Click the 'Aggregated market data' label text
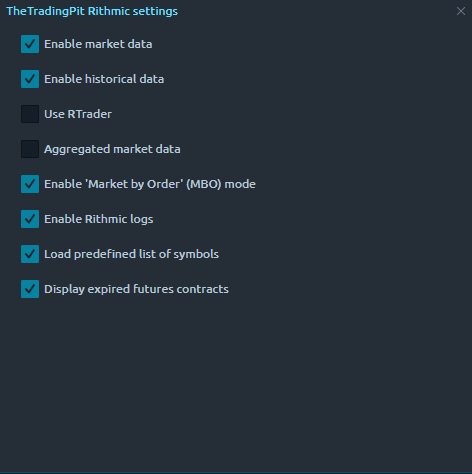Image resolution: width=472 pixels, height=474 pixels. [112, 149]
